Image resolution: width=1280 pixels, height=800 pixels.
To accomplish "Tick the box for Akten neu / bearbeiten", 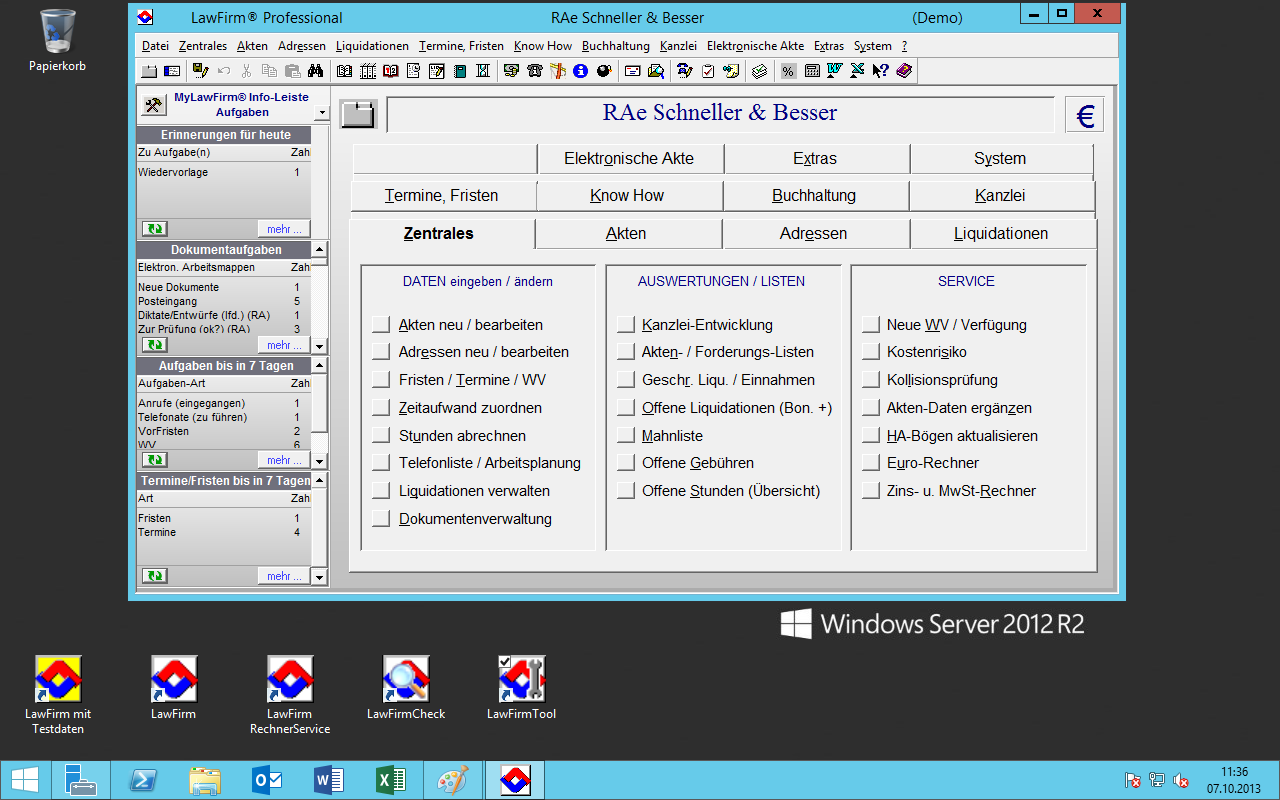I will tap(380, 324).
